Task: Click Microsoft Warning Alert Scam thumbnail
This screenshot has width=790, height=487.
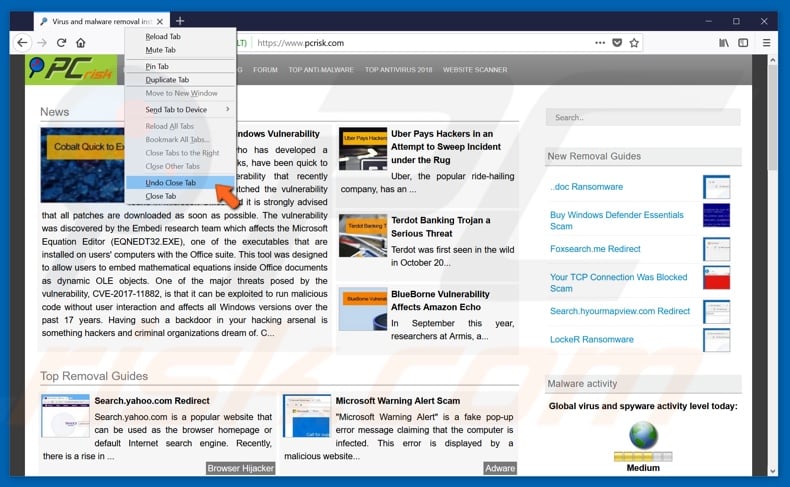Action: point(307,415)
